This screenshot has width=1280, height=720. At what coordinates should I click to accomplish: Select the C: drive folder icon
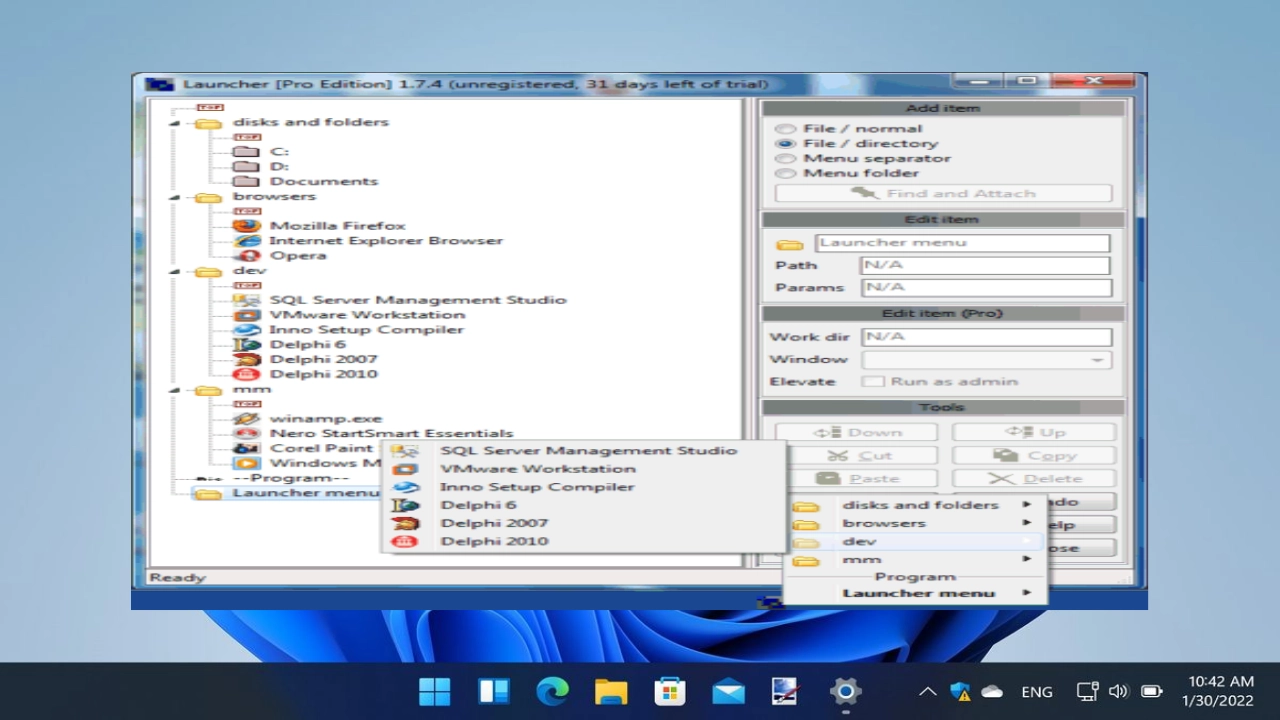(x=246, y=152)
